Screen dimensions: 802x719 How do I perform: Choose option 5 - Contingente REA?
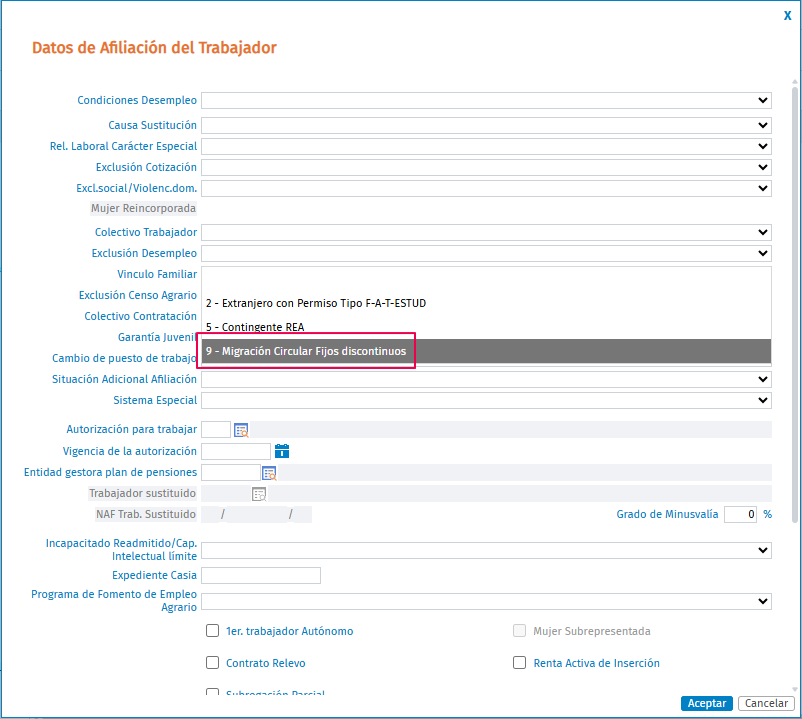(x=486, y=327)
